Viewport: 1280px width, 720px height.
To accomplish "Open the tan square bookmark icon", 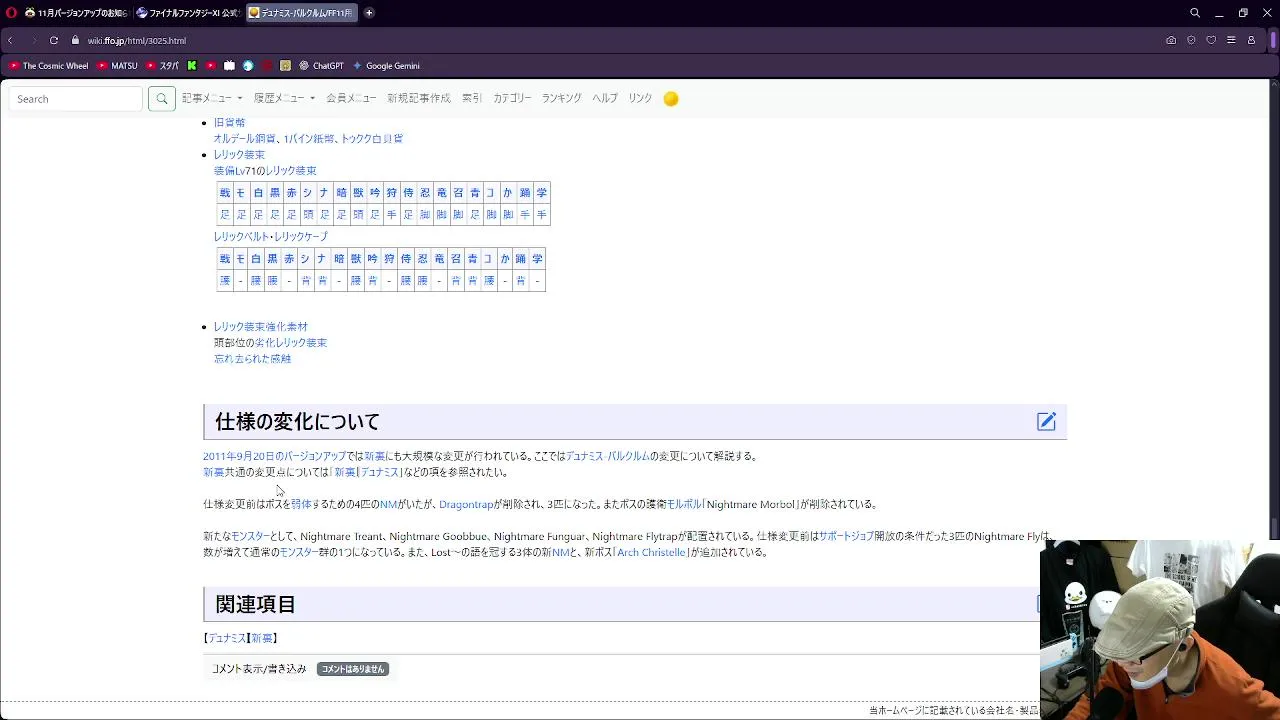I will tap(285, 66).
